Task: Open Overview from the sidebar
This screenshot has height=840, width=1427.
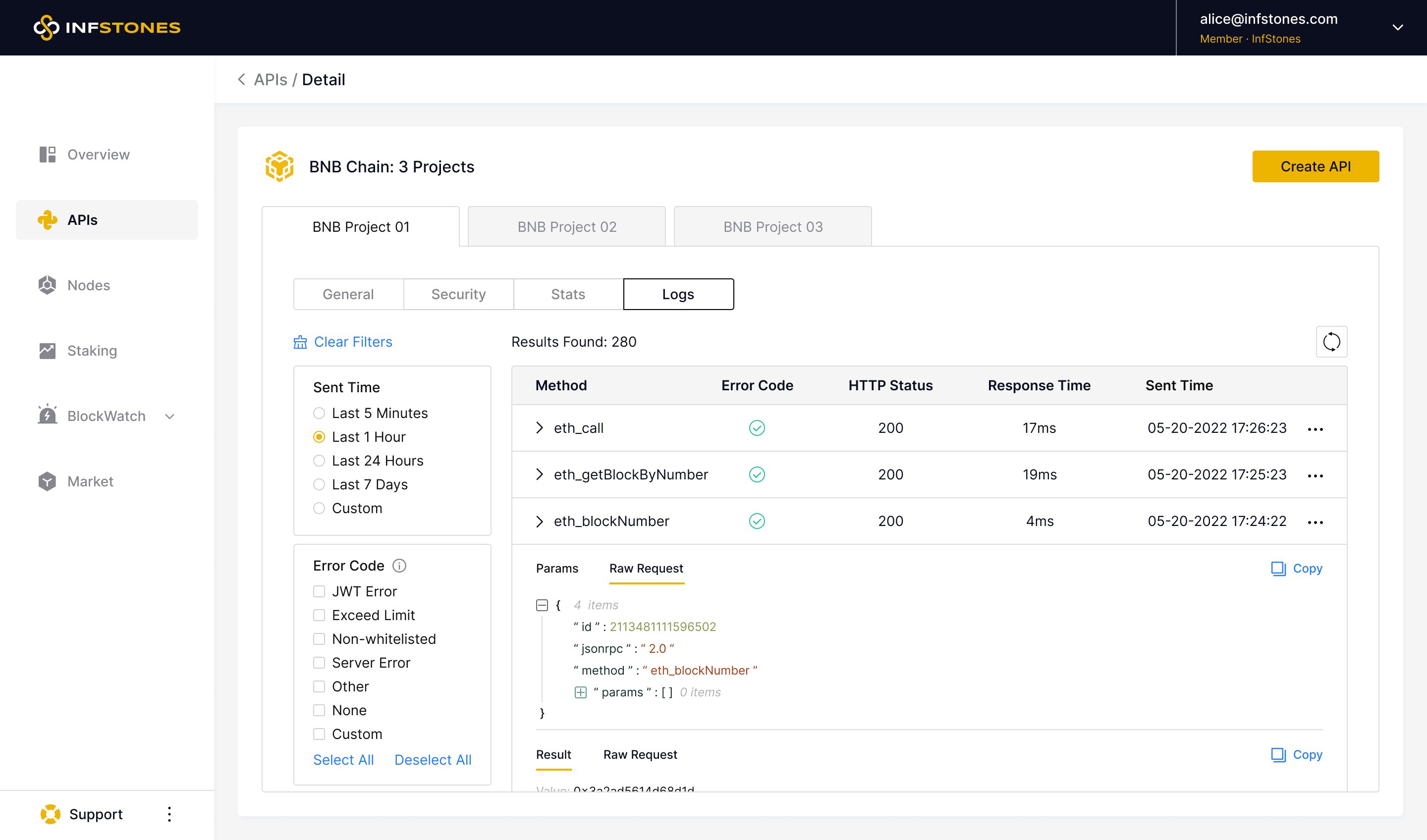Action: click(98, 155)
